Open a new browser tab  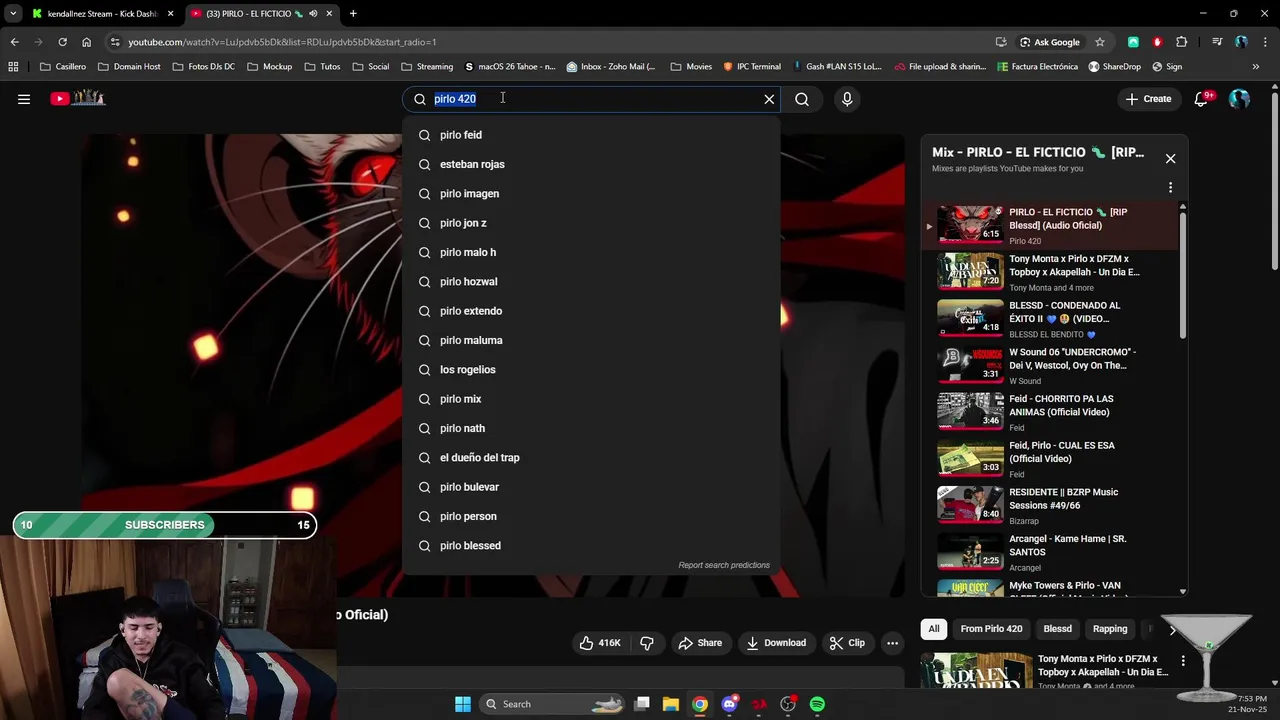tap(353, 14)
